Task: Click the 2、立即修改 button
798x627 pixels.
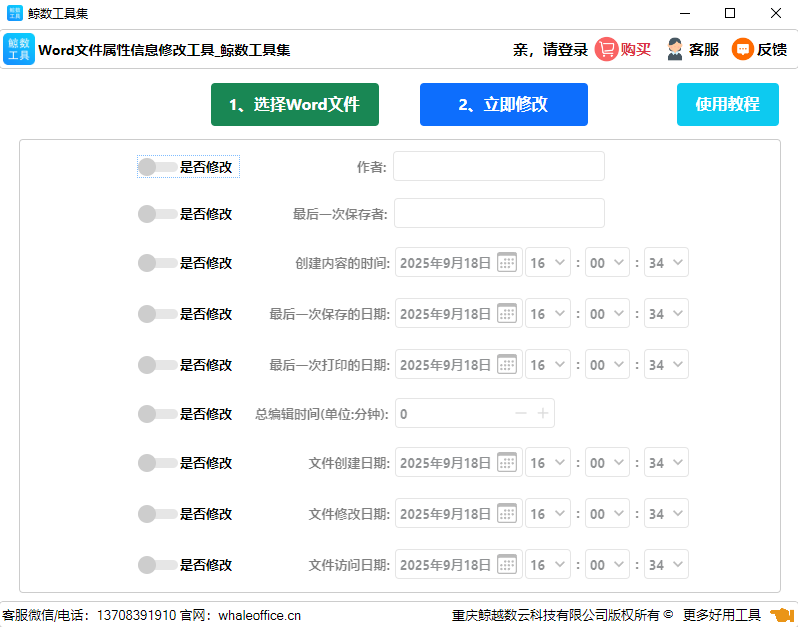Action: point(503,104)
